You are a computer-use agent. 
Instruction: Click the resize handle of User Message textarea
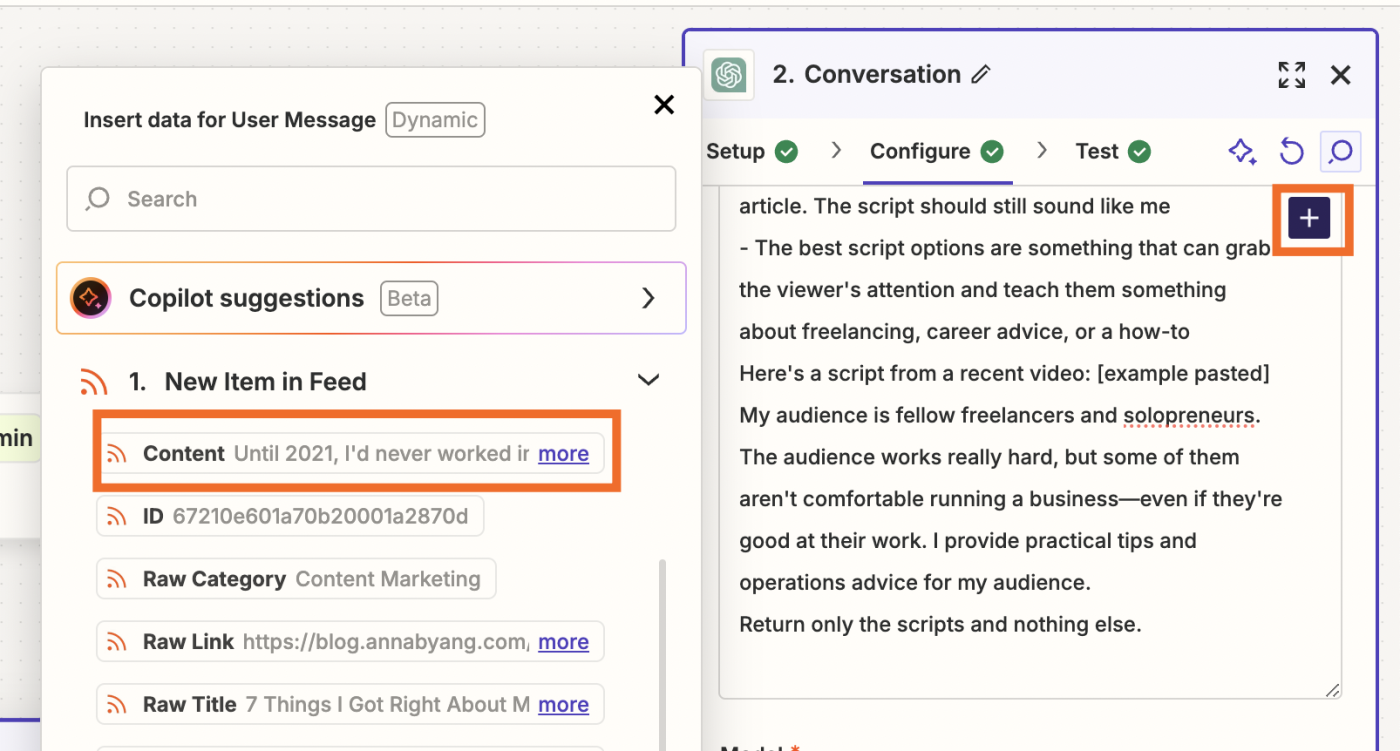(x=1332, y=690)
